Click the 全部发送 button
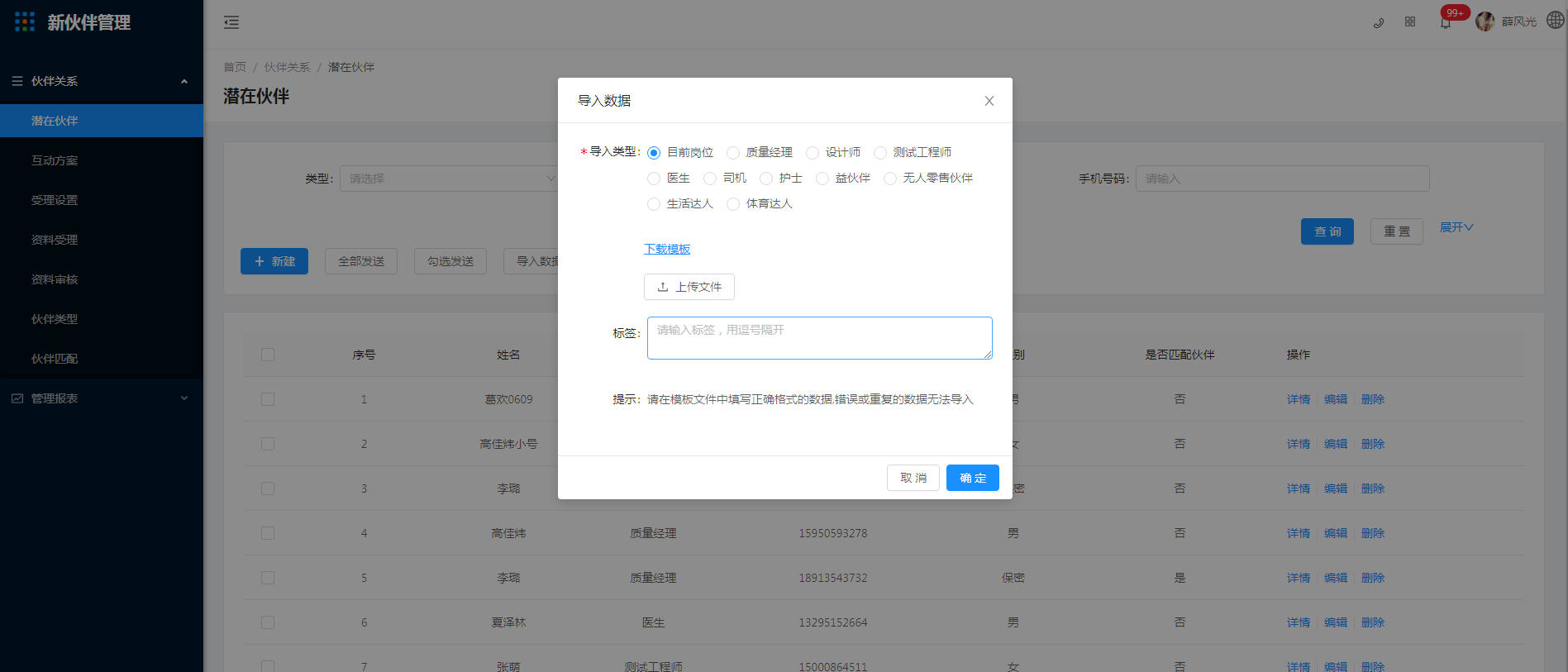Screen dimensions: 1568x672 (x=361, y=261)
